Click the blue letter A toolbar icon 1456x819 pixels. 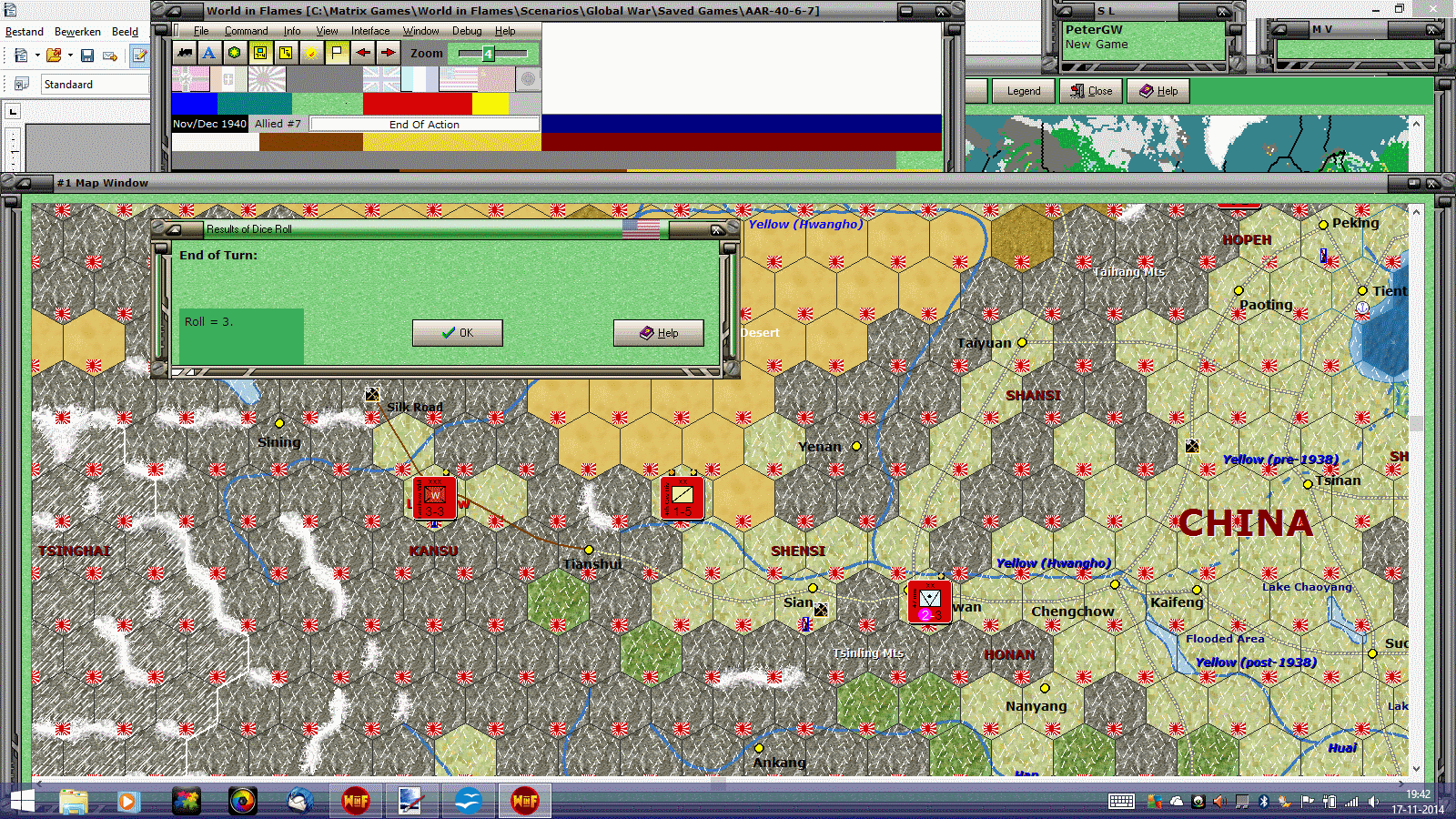pos(209,53)
